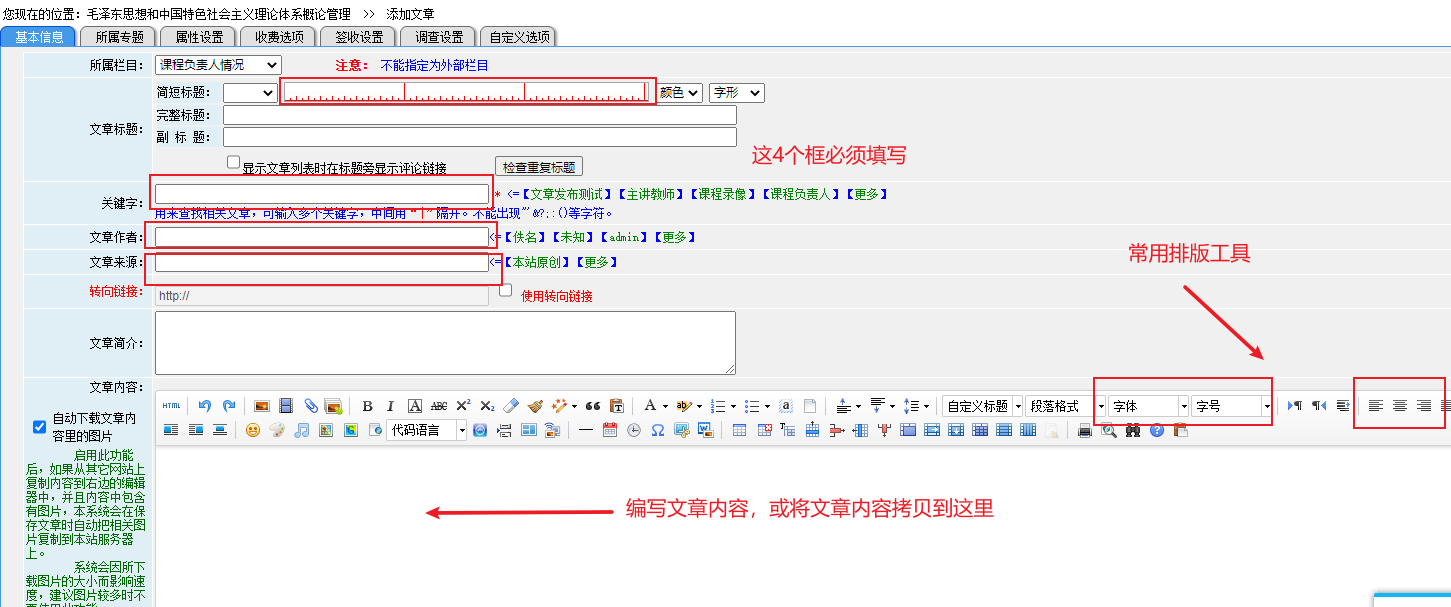The height and width of the screenshot is (607, 1451).
Task: Switch to the 属性设置 tab
Action: (198, 37)
